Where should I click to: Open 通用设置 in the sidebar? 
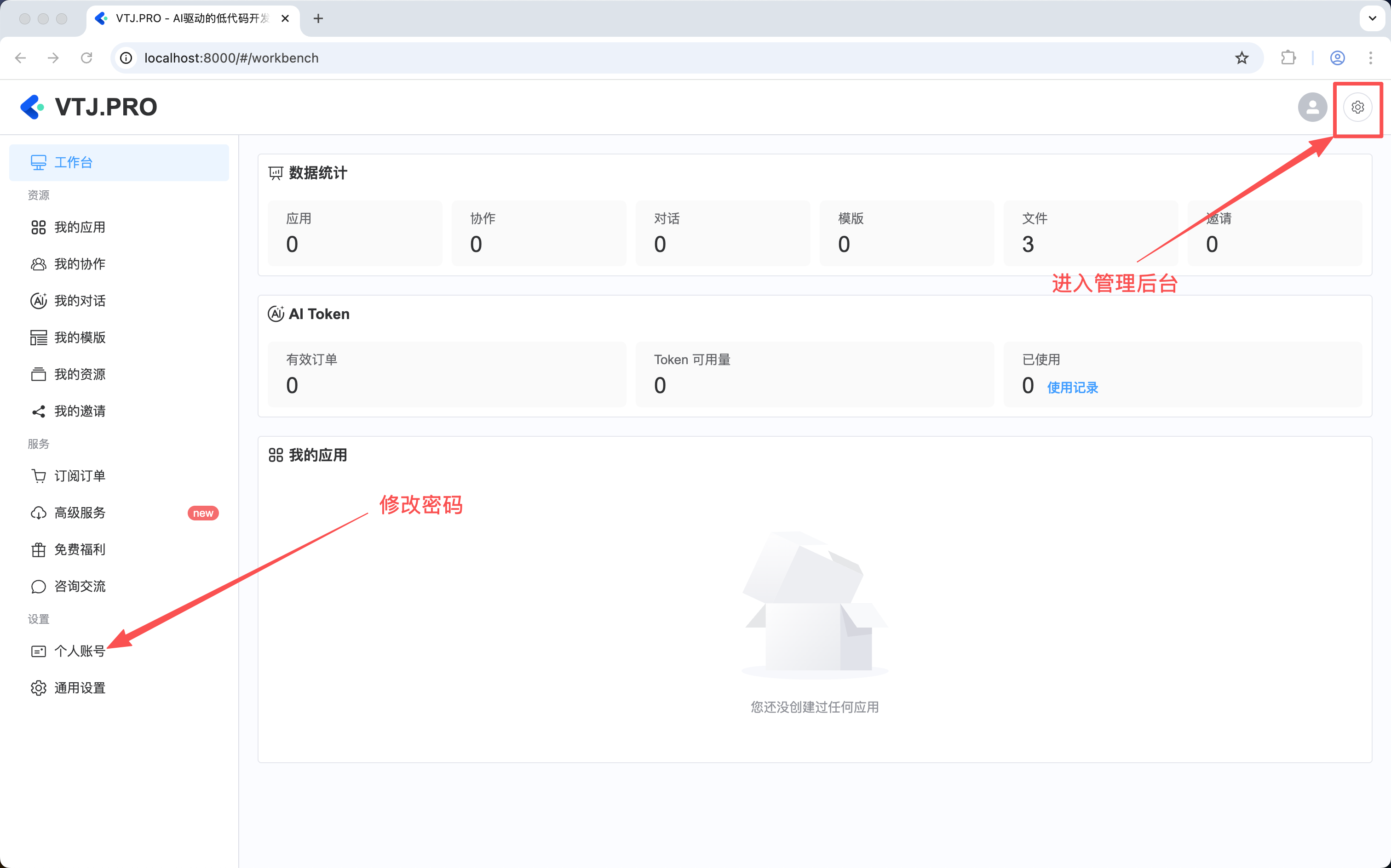point(79,688)
